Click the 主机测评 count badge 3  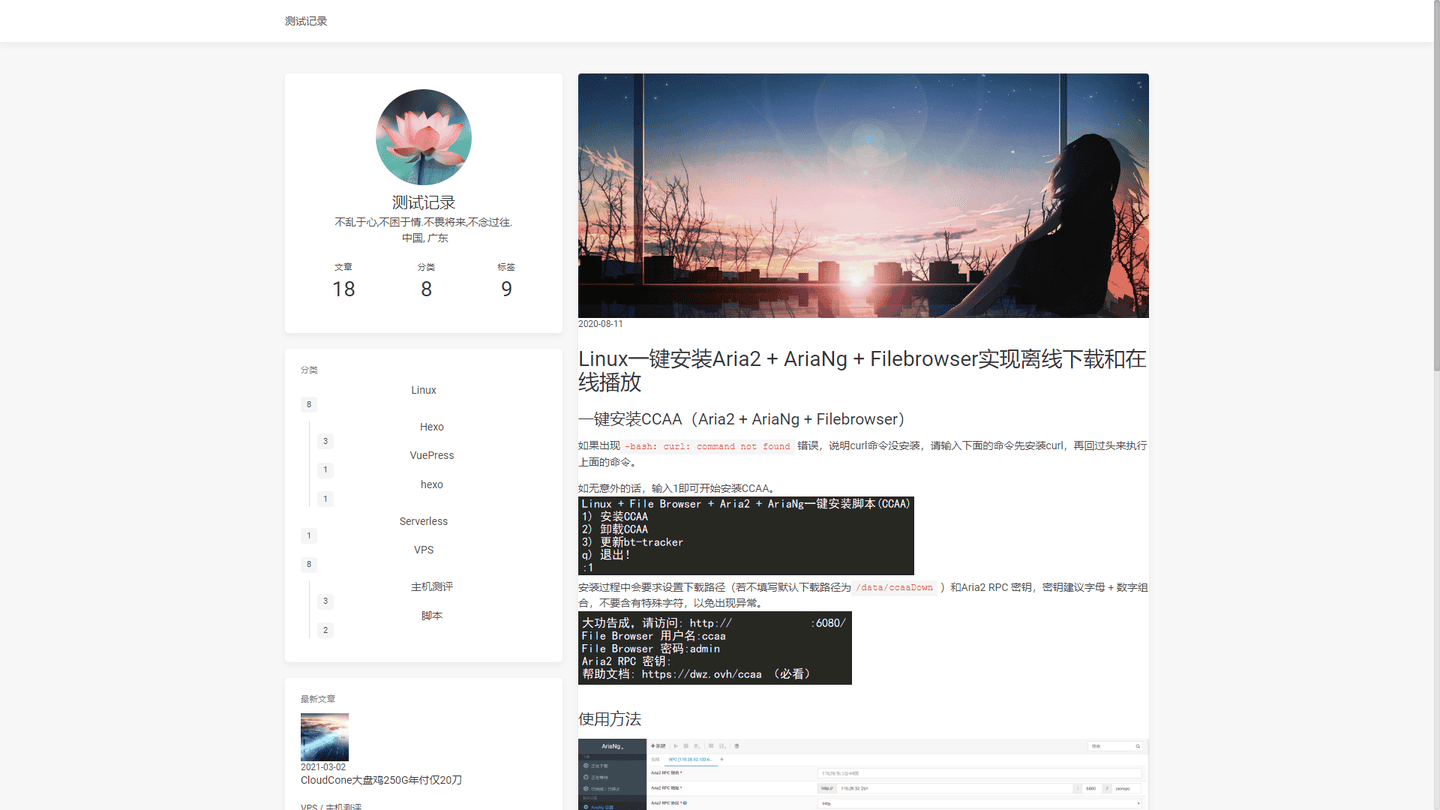coord(325,601)
